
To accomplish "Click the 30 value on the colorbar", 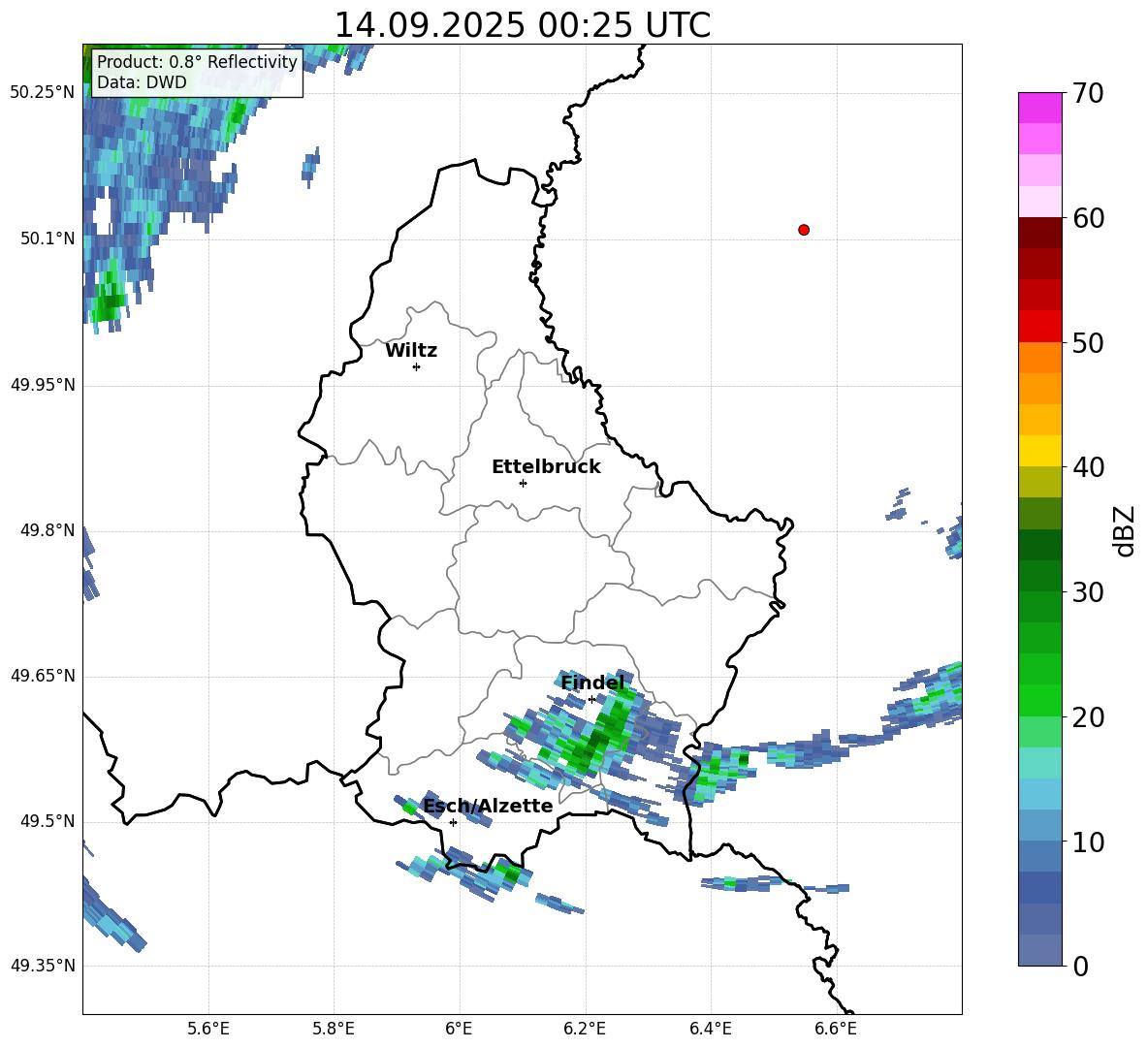I will pos(1089,592).
